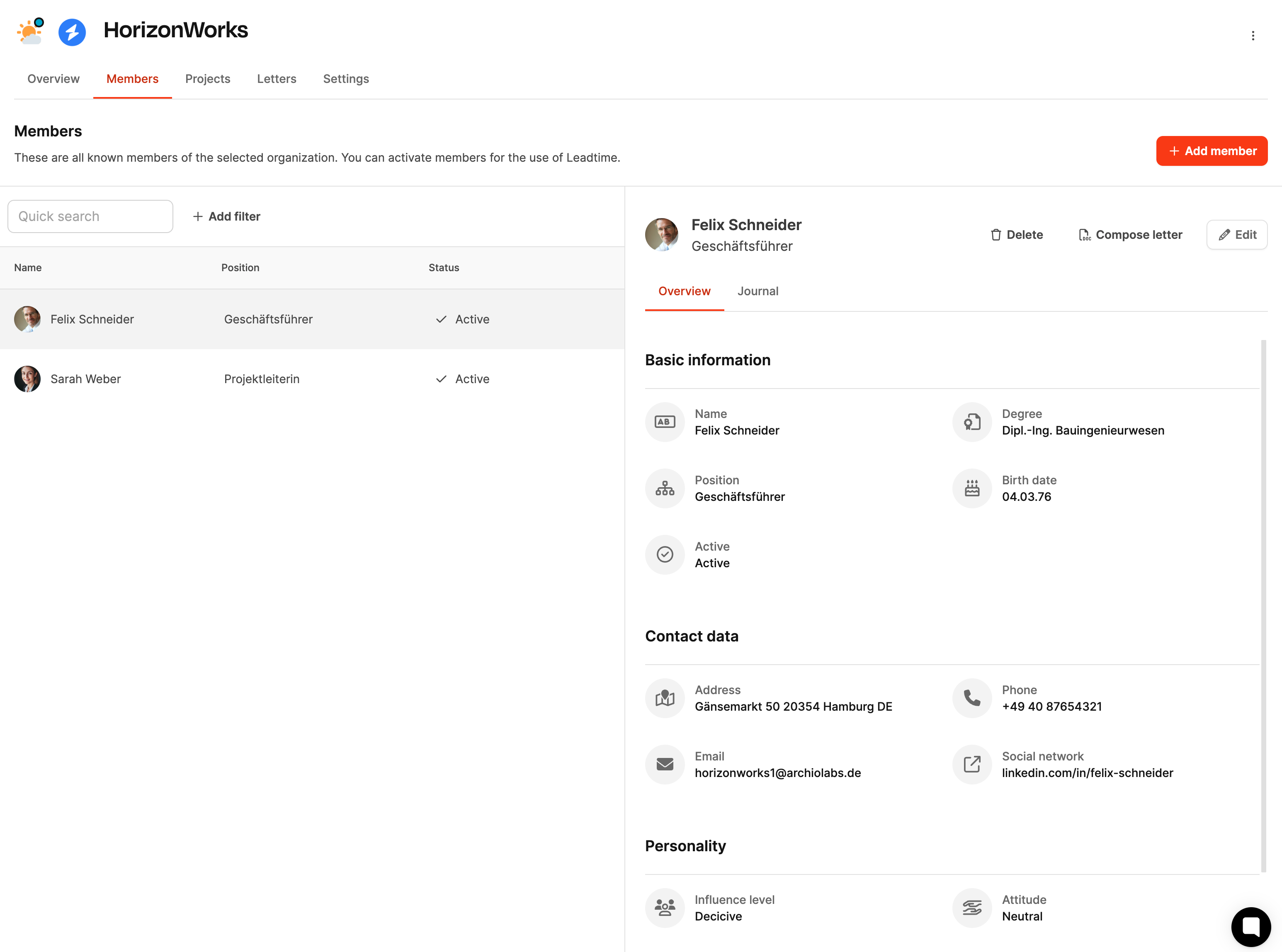Click the birthday cake icon for Birth date
The height and width of the screenshot is (952, 1282).
pos(971,488)
